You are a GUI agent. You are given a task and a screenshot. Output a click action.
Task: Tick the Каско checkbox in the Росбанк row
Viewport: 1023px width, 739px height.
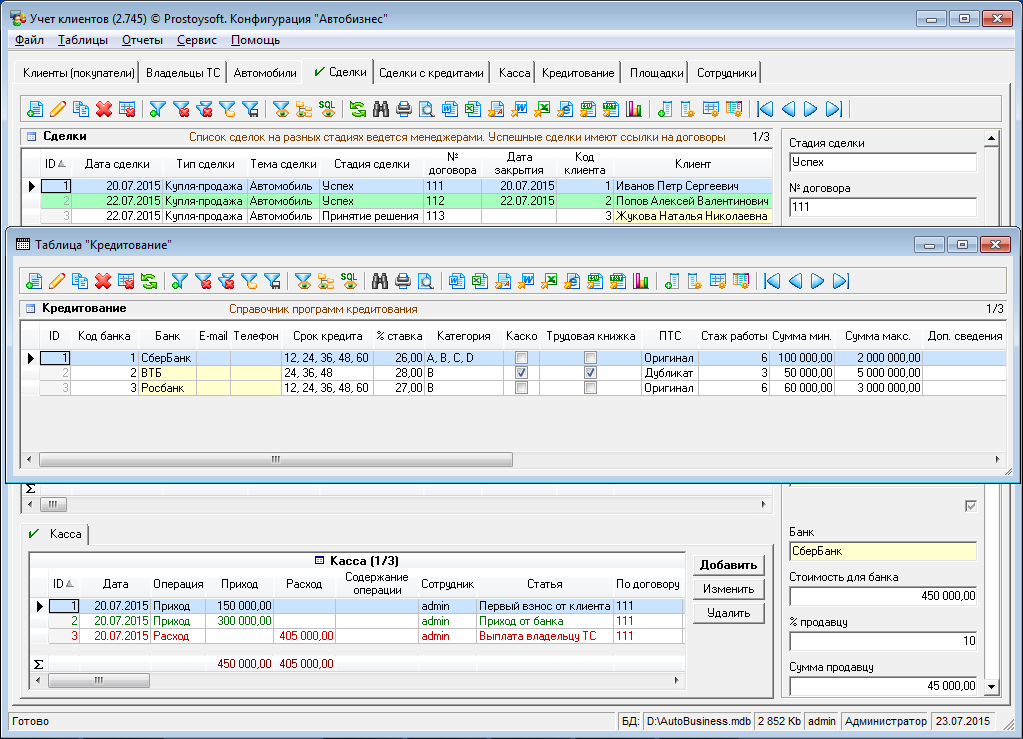click(521, 388)
